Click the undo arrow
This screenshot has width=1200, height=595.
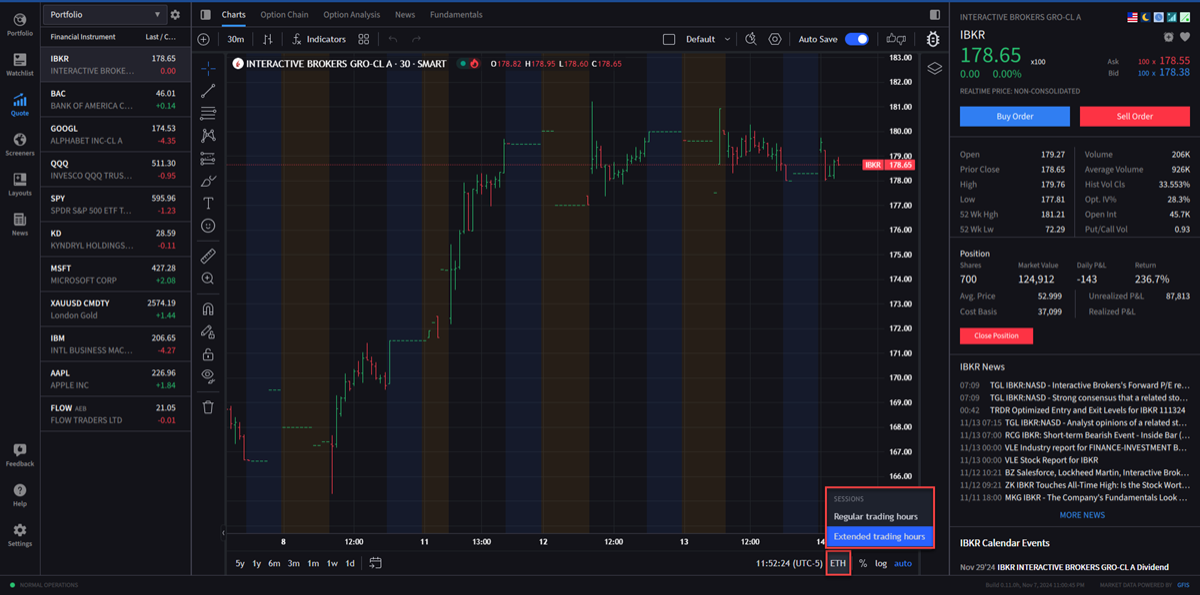(392, 39)
